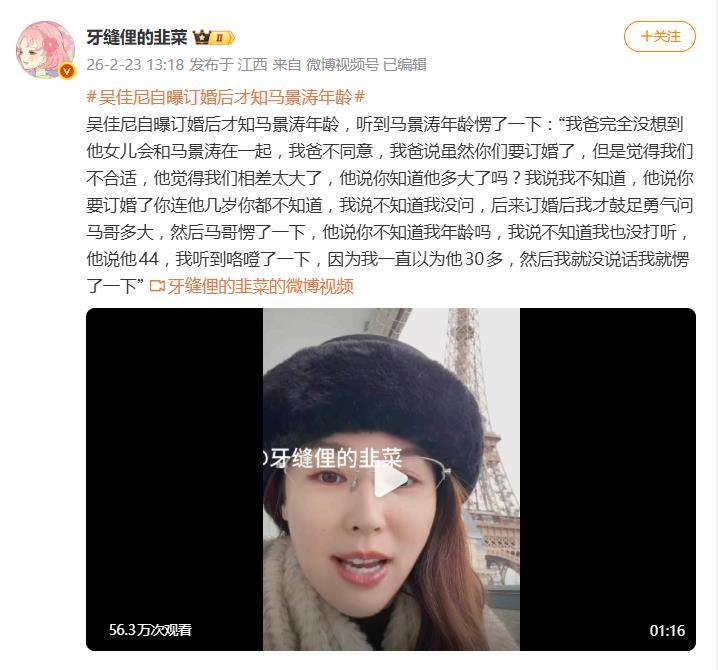Click the orange verified V badge
The width and height of the screenshot is (718, 670).
67,71
